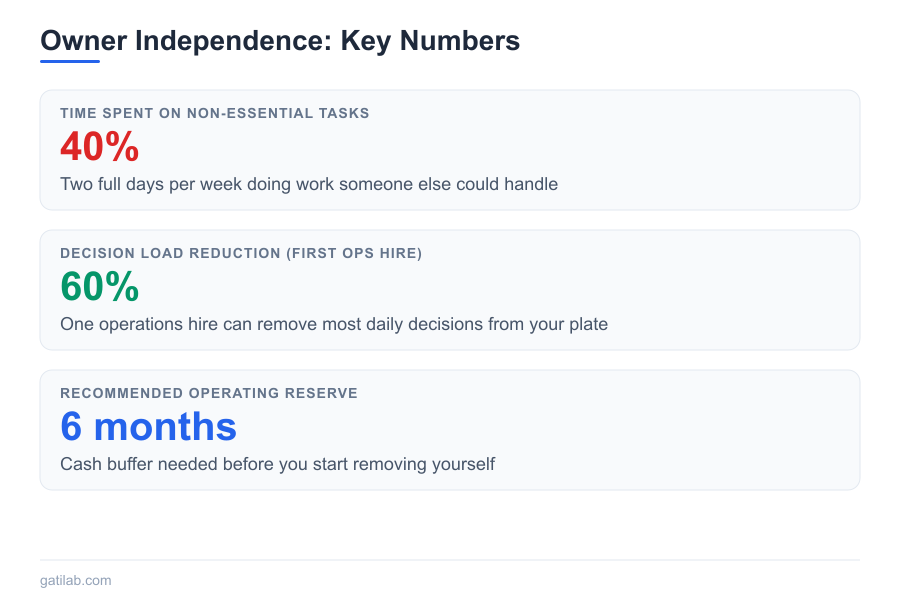The height and width of the screenshot is (600, 900).
Task: Click the 'Two full days per week' description
Action: pyautogui.click(x=308, y=184)
